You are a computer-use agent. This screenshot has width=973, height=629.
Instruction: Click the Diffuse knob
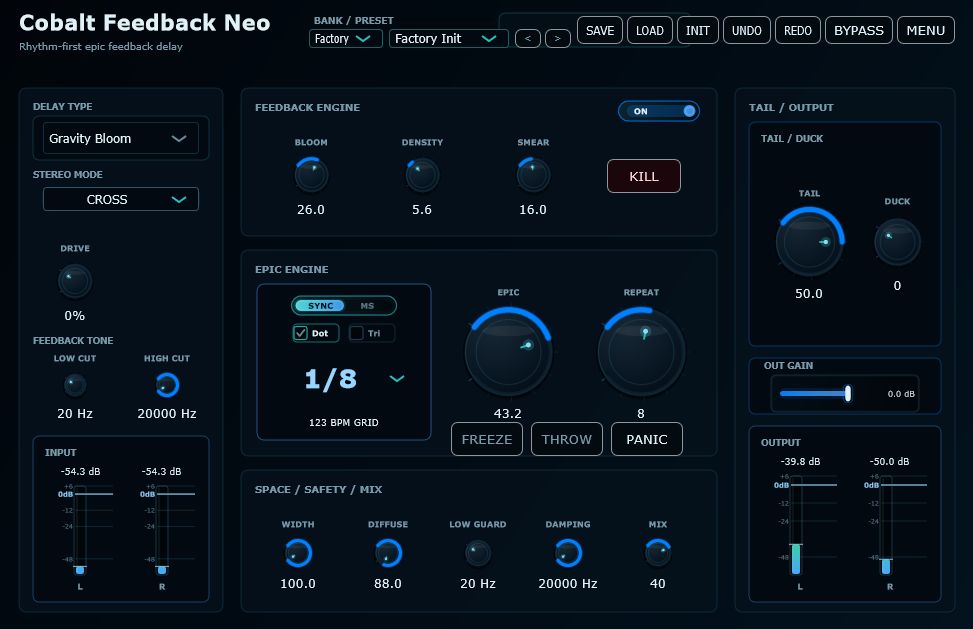pyautogui.click(x=388, y=553)
